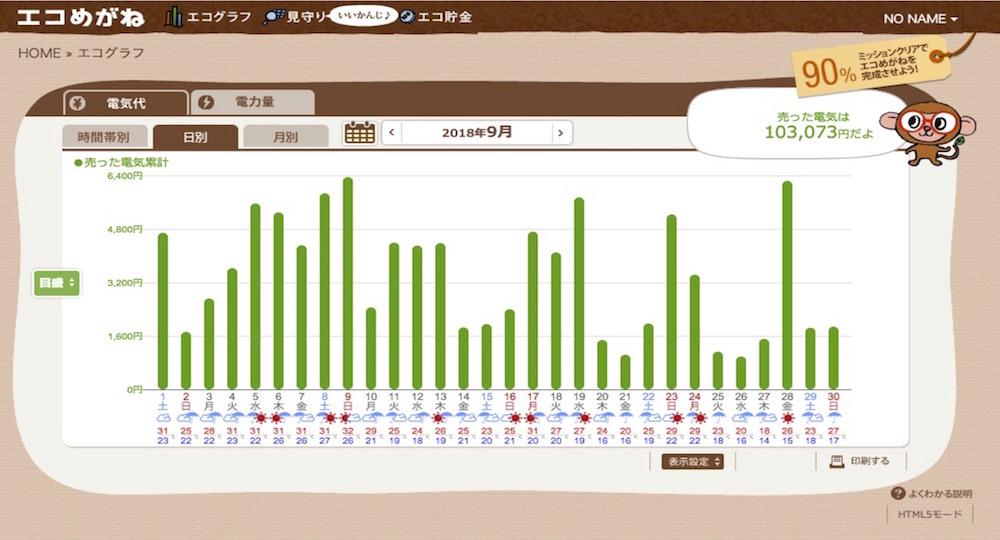Image resolution: width=1000 pixels, height=540 pixels.
Task: Select the 時間帯別 view tab
Action: (105, 136)
